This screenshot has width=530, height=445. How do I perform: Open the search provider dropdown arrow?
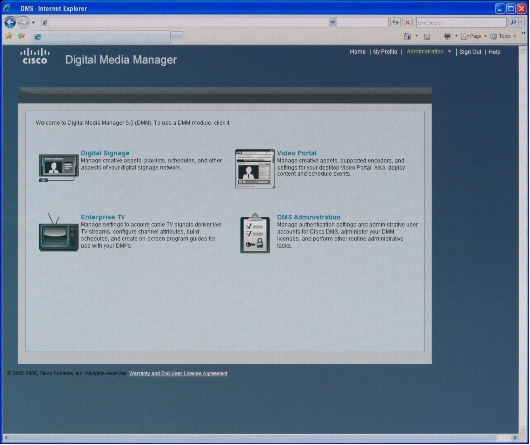[522, 23]
